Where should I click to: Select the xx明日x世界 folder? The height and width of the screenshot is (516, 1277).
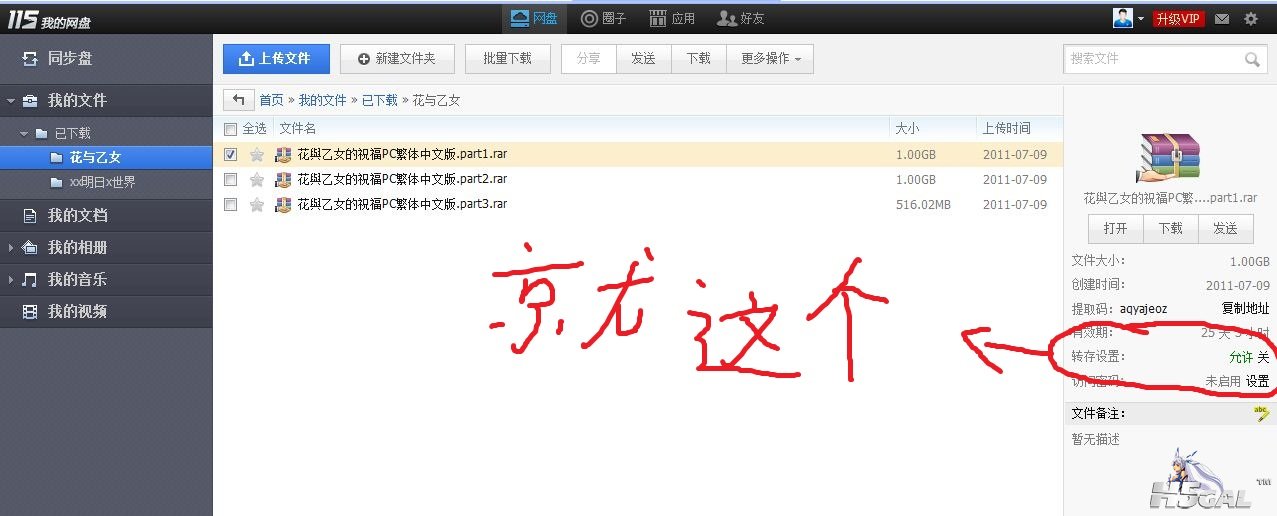(x=101, y=182)
